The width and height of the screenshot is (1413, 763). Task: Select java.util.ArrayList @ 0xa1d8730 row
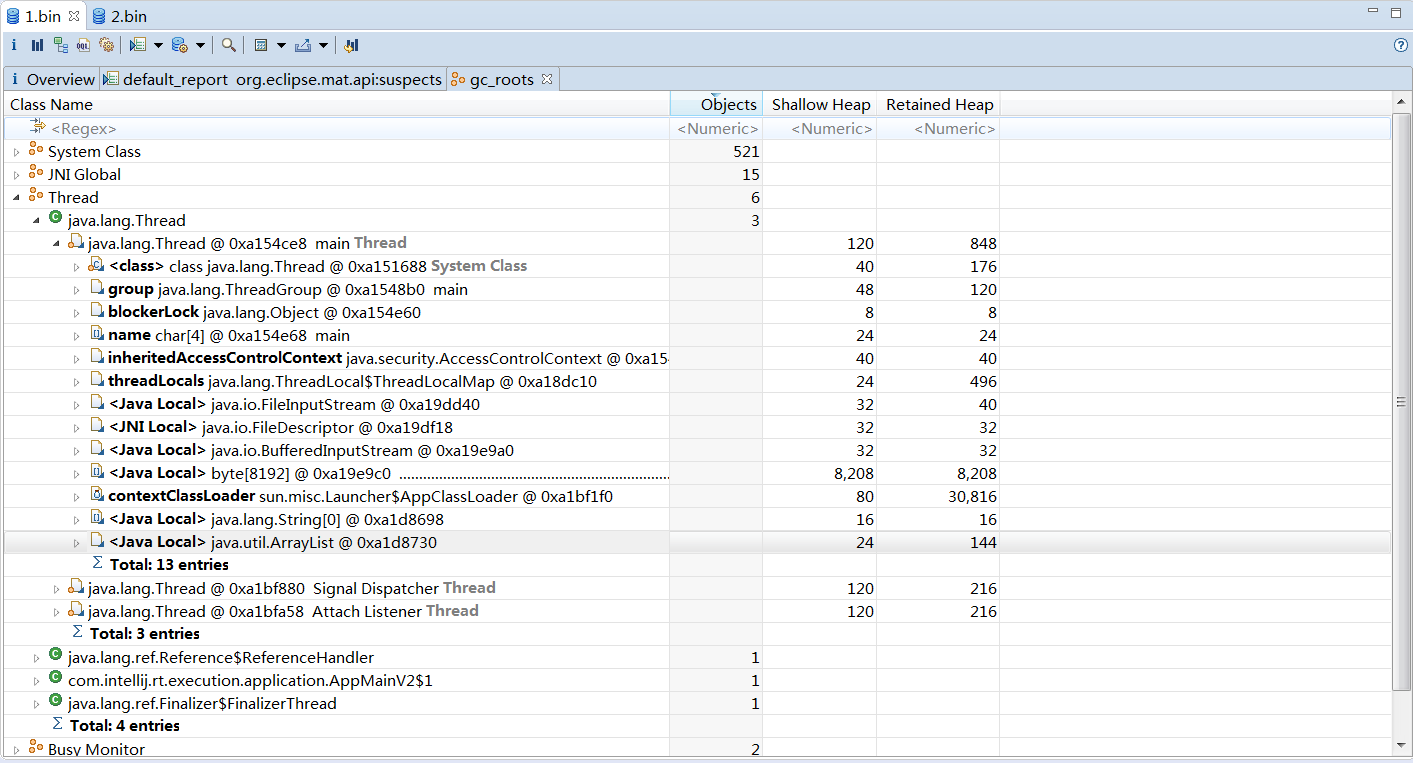(x=697, y=543)
